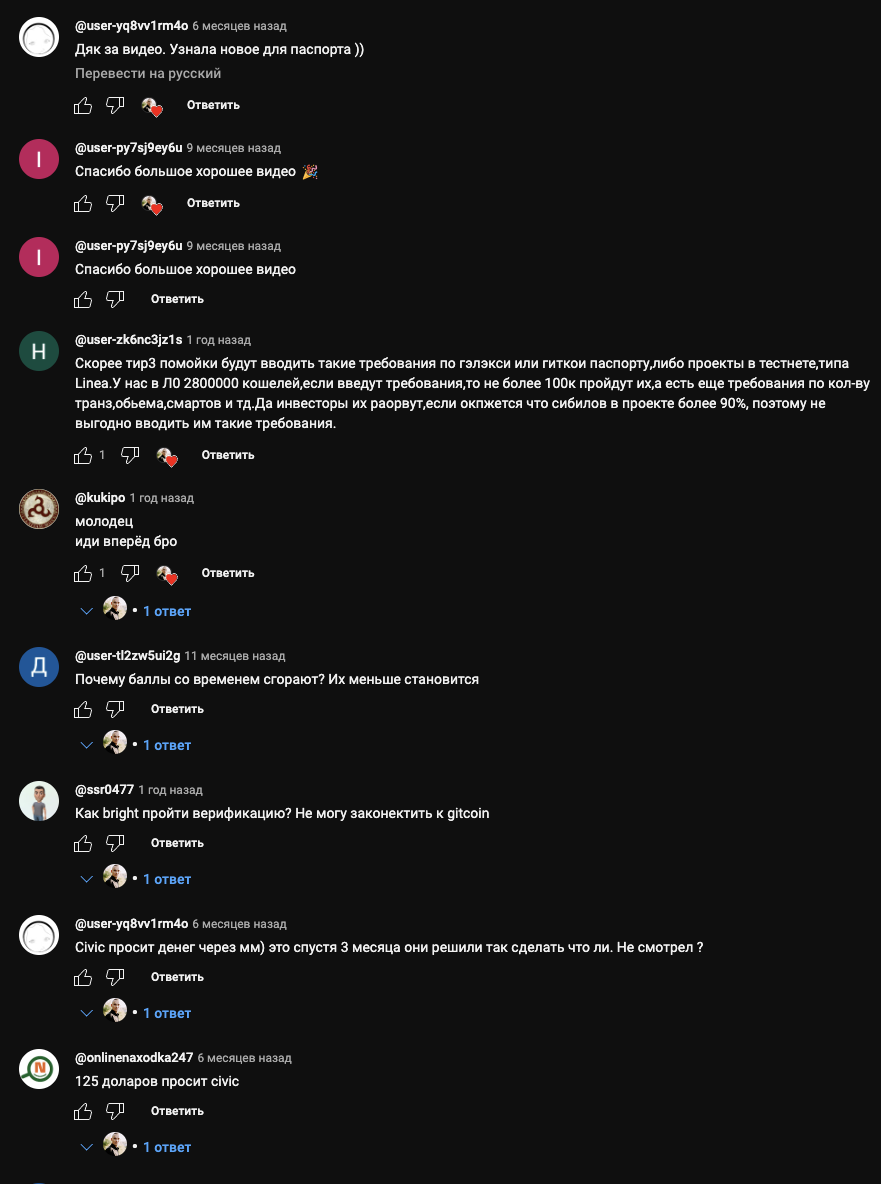Viewport: 881px width, 1184px height.
Task: Like the "Дяк за видео" comment
Action: pos(83,106)
